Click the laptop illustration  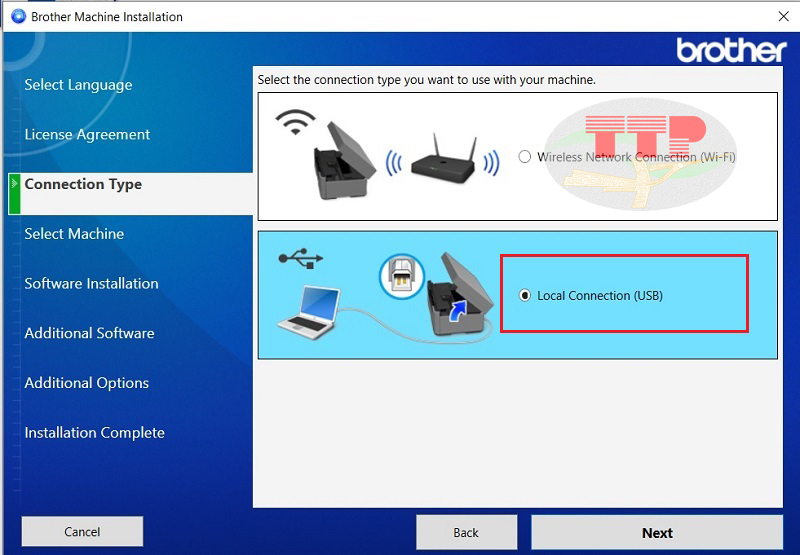click(309, 313)
